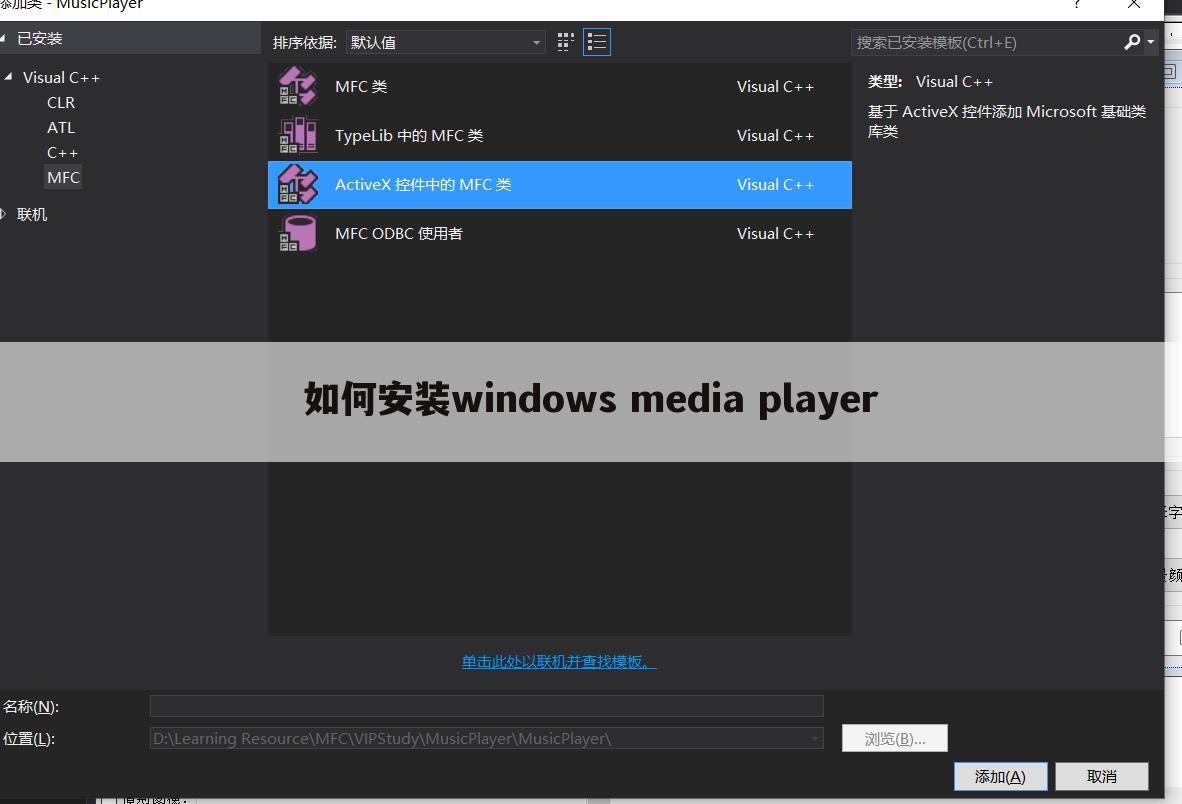Open the 位置 path dropdown
This screenshot has width=1182, height=804.
coord(815,738)
